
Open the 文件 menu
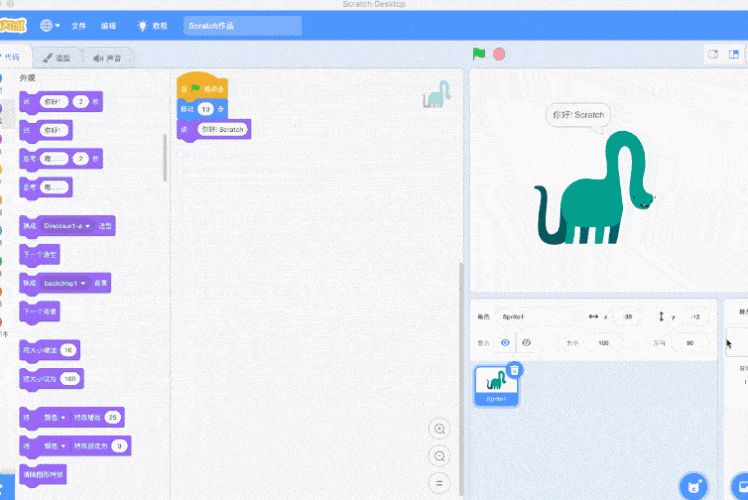[x=79, y=25]
